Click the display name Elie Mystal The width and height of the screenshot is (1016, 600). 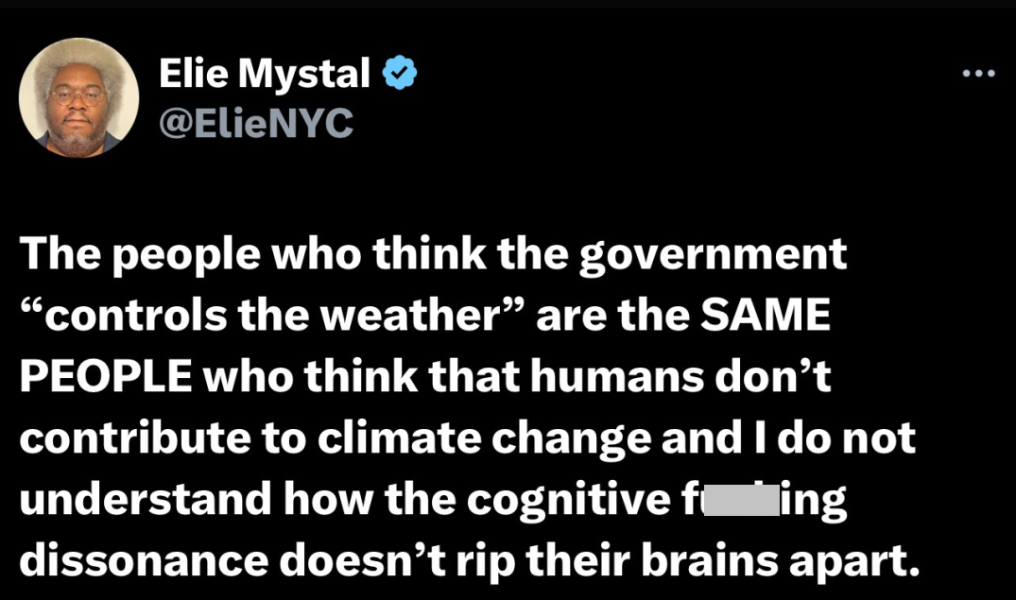[265, 73]
